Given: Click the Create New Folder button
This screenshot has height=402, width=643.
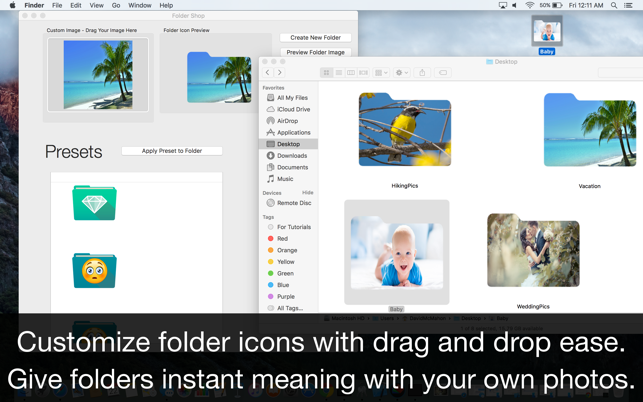Looking at the screenshot, I should tap(315, 37).
